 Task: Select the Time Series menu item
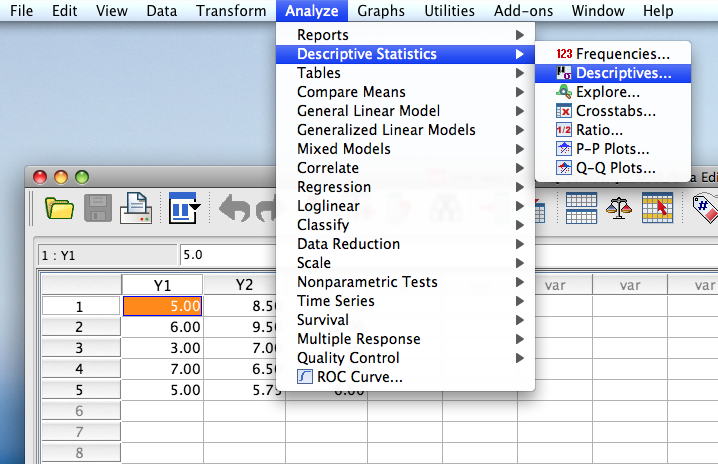click(x=405, y=301)
